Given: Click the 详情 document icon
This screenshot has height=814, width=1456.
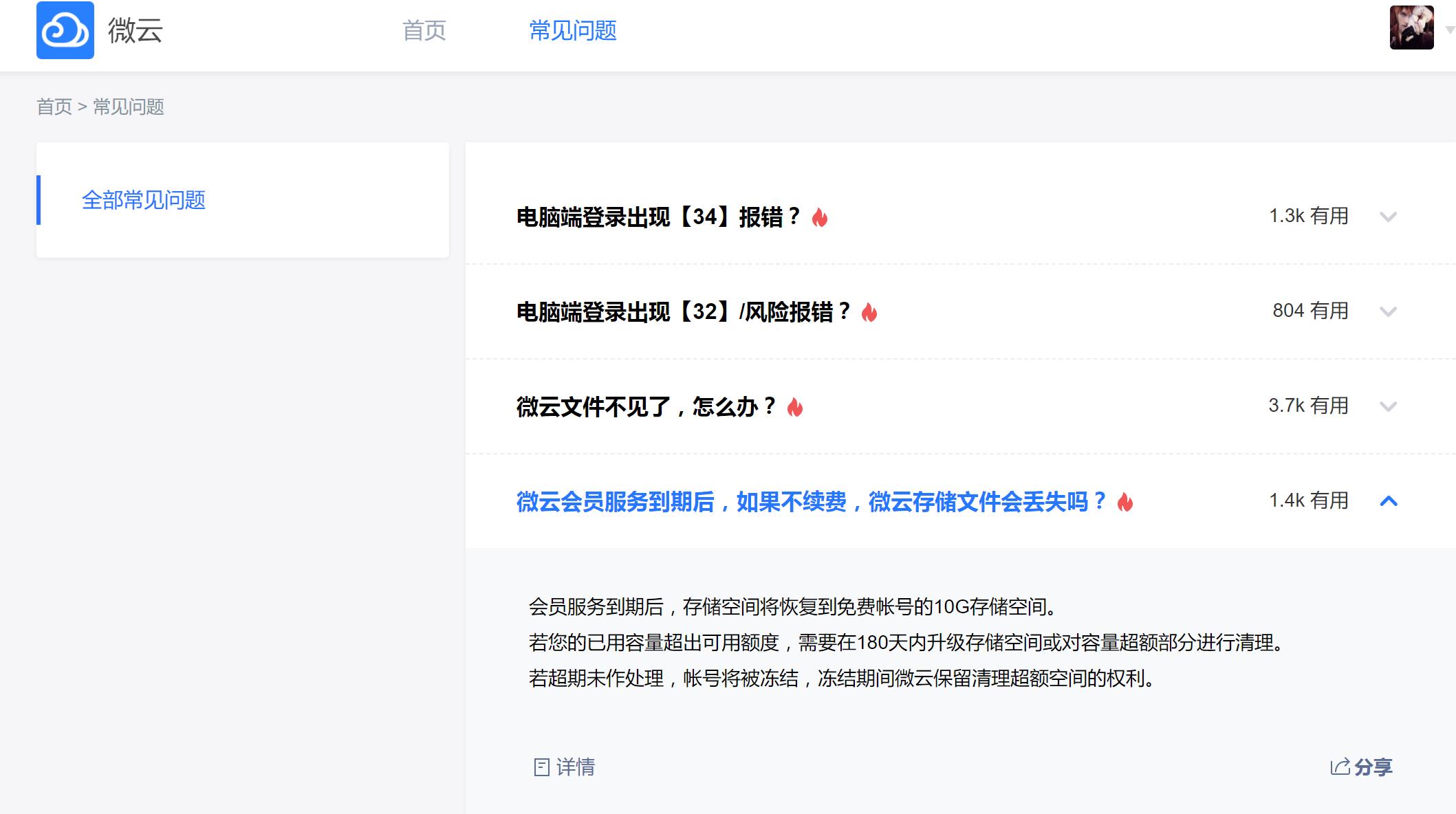Looking at the screenshot, I should click(x=542, y=767).
